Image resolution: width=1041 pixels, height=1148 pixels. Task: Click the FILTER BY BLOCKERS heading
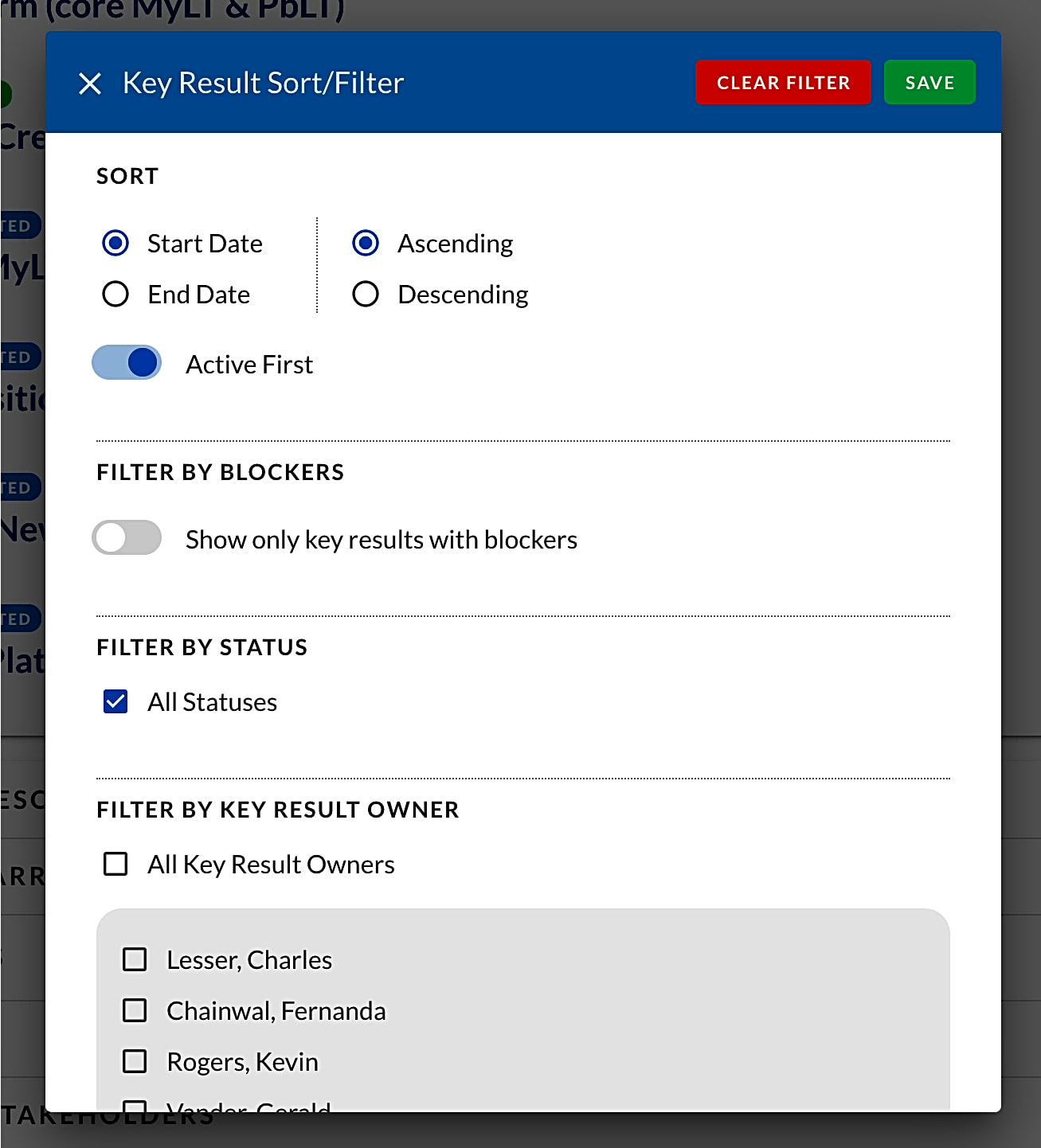pyautogui.click(x=221, y=471)
